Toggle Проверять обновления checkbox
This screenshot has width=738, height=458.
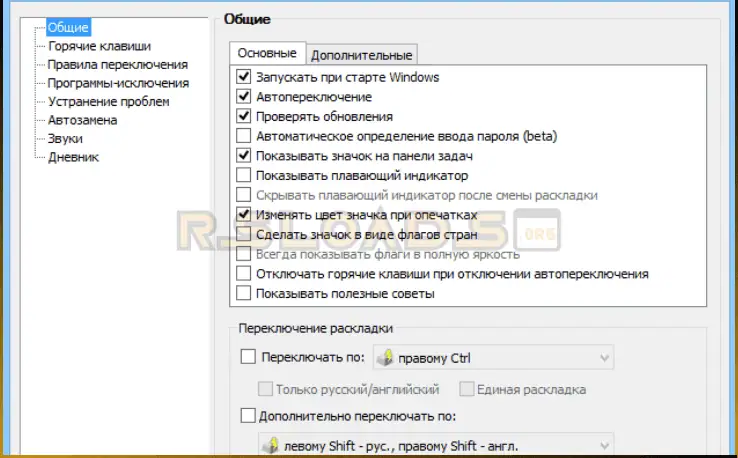coord(243,116)
